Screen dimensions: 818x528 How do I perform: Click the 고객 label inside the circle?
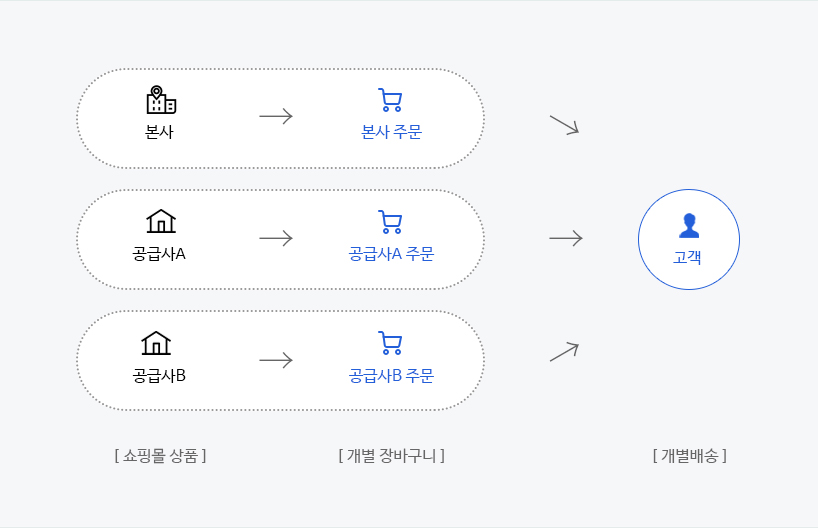pos(687,257)
